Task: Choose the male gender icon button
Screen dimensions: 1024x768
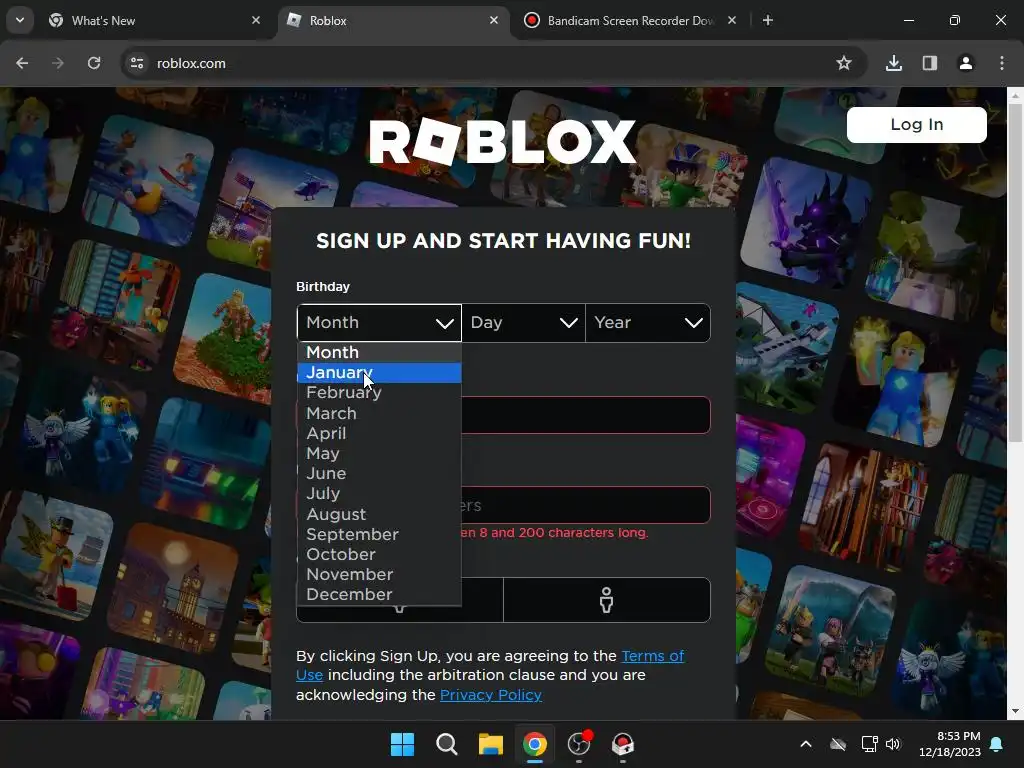Action: [607, 600]
